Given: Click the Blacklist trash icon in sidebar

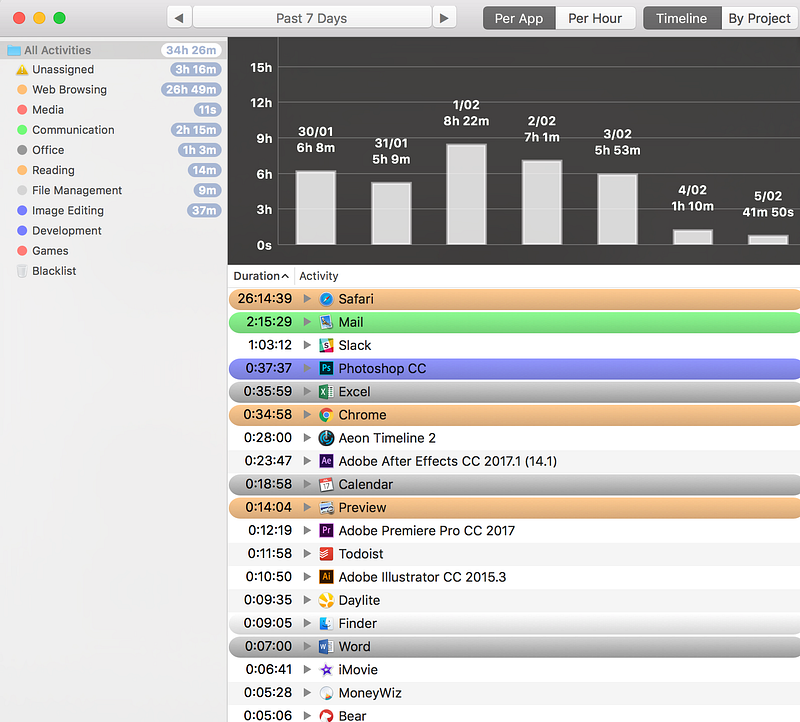Looking at the screenshot, I should (22, 271).
